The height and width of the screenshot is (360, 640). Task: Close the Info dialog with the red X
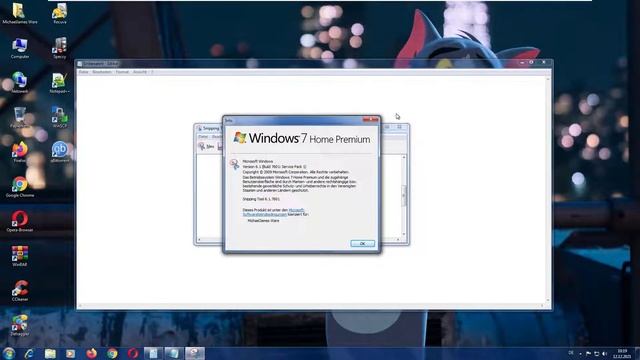(x=371, y=120)
